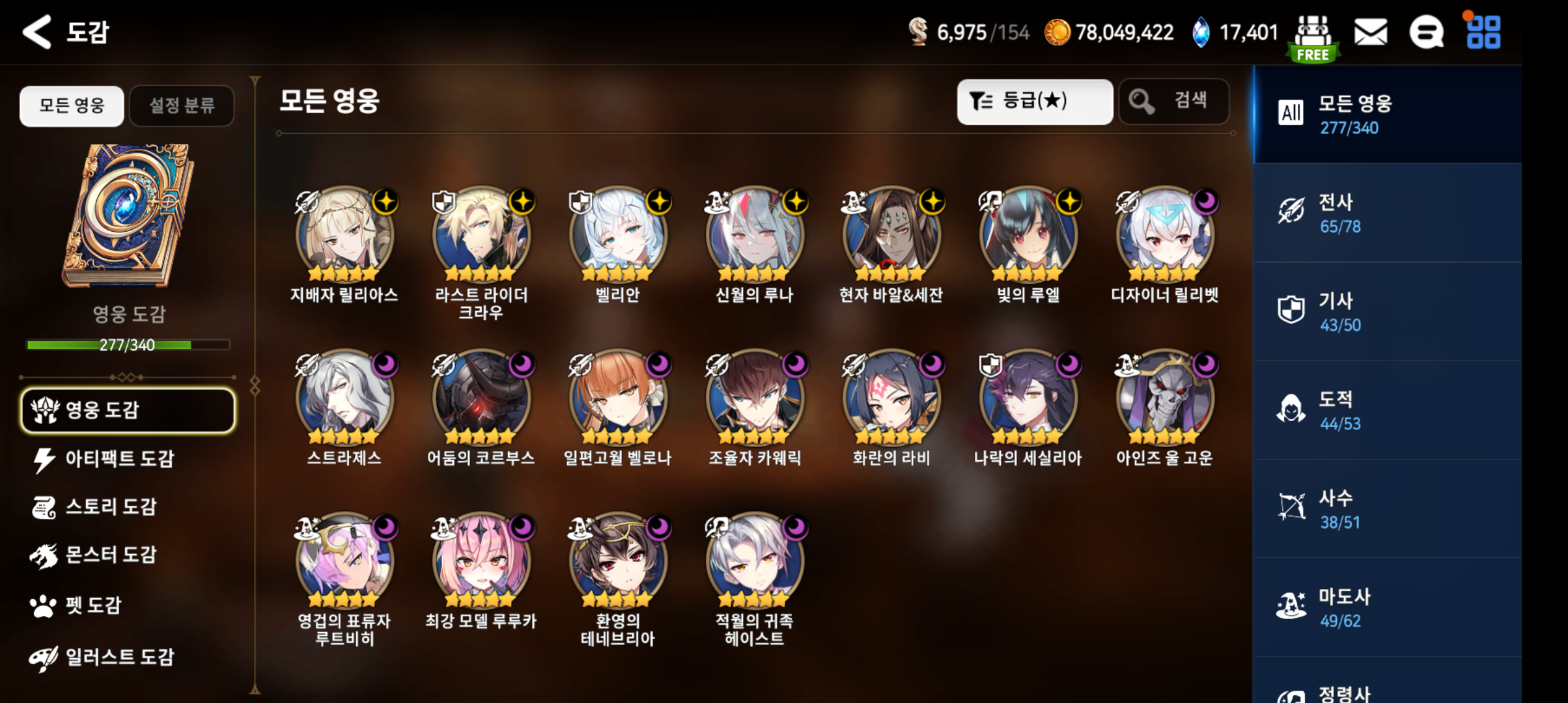This screenshot has height=703, width=1568.
Task: Filter by 기사 class 43/50
Action: pyautogui.click(x=1388, y=312)
